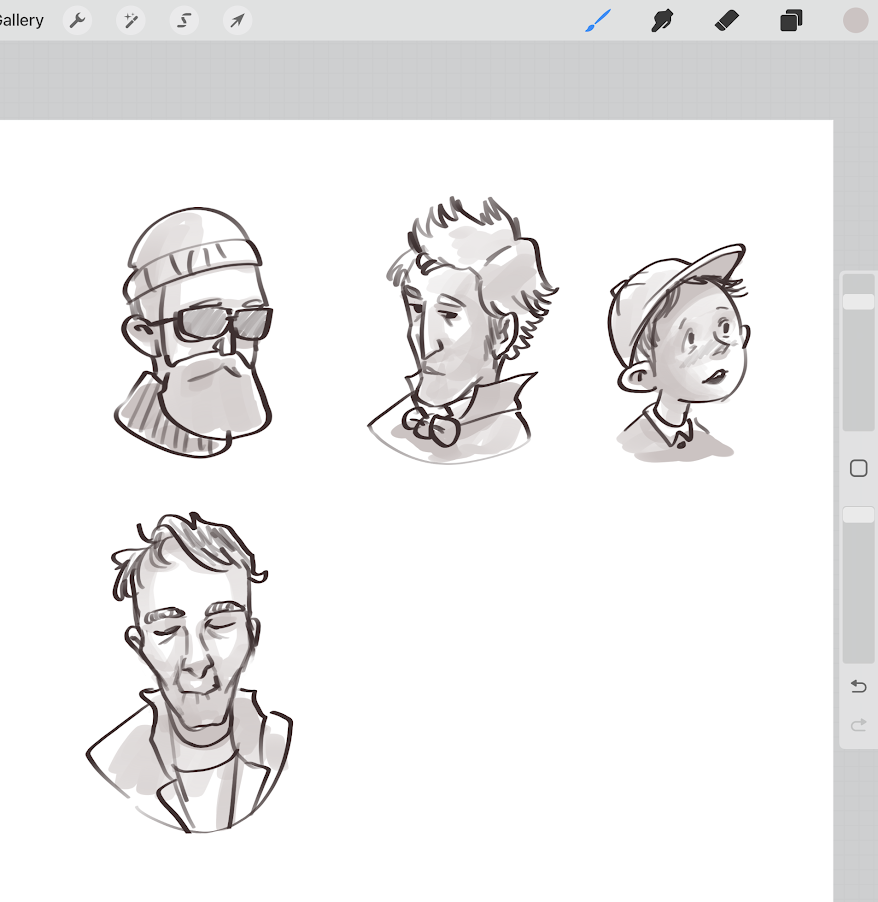The height and width of the screenshot is (902, 878).
Task: Return to the Gallery
Action: 20,20
